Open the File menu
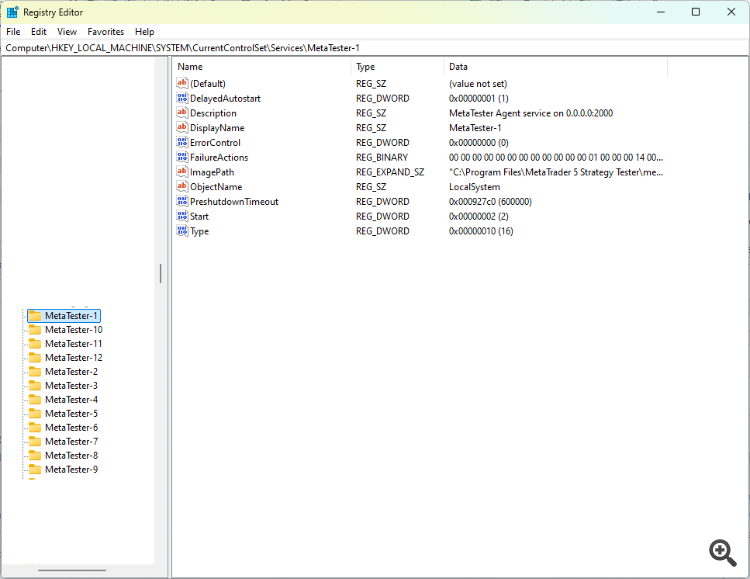Screen dimensions: 750x579 click(x=13, y=32)
